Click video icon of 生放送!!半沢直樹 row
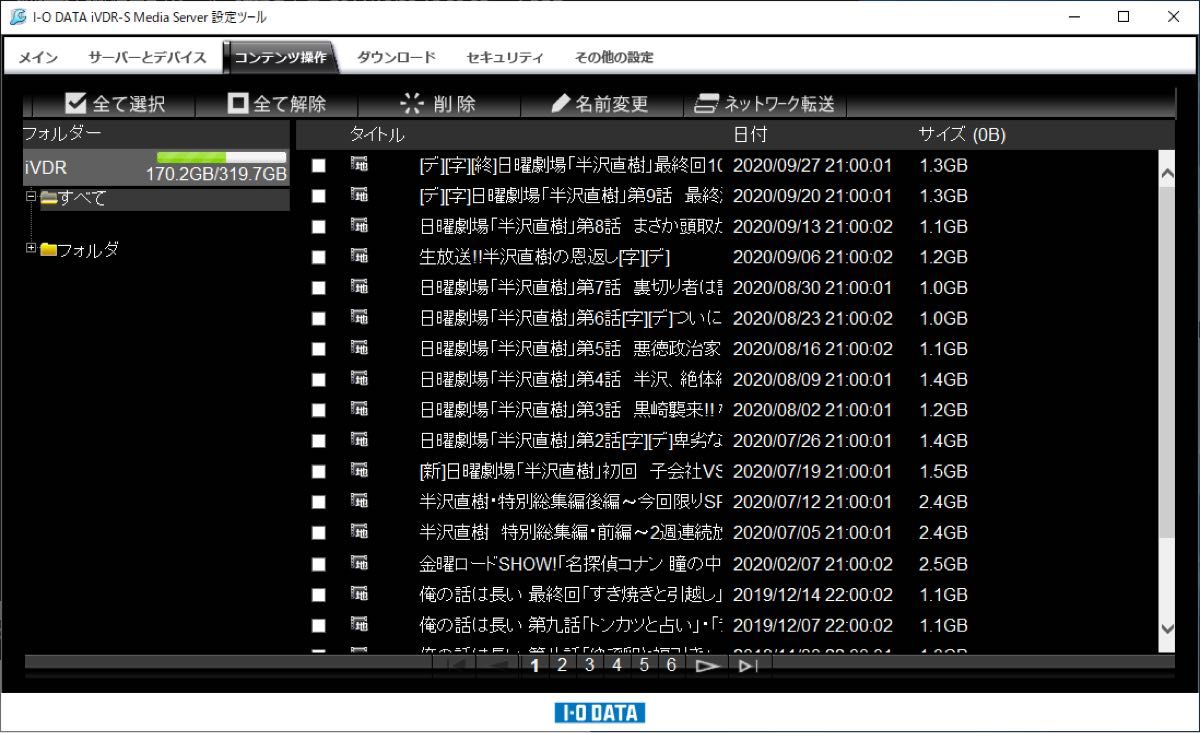The height and width of the screenshot is (733, 1200). [x=359, y=257]
